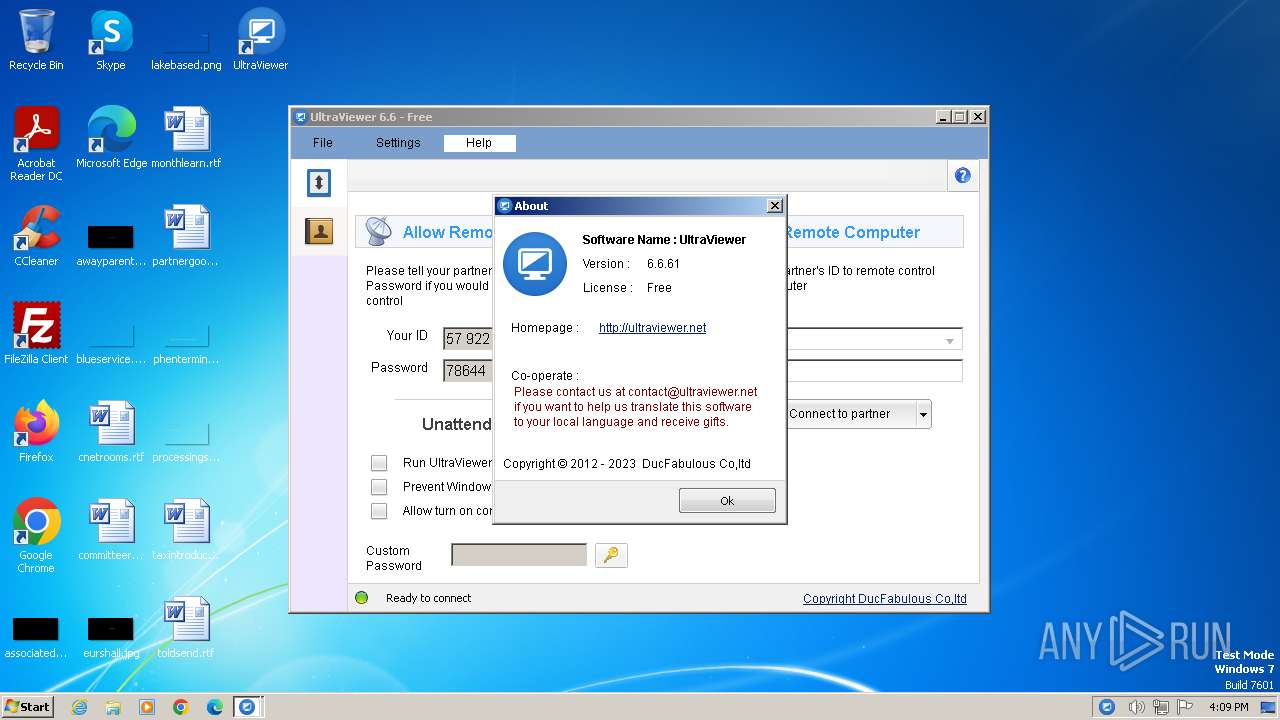The width and height of the screenshot is (1280, 720).
Task: Open the File menu in UltraViewer
Action: [322, 143]
